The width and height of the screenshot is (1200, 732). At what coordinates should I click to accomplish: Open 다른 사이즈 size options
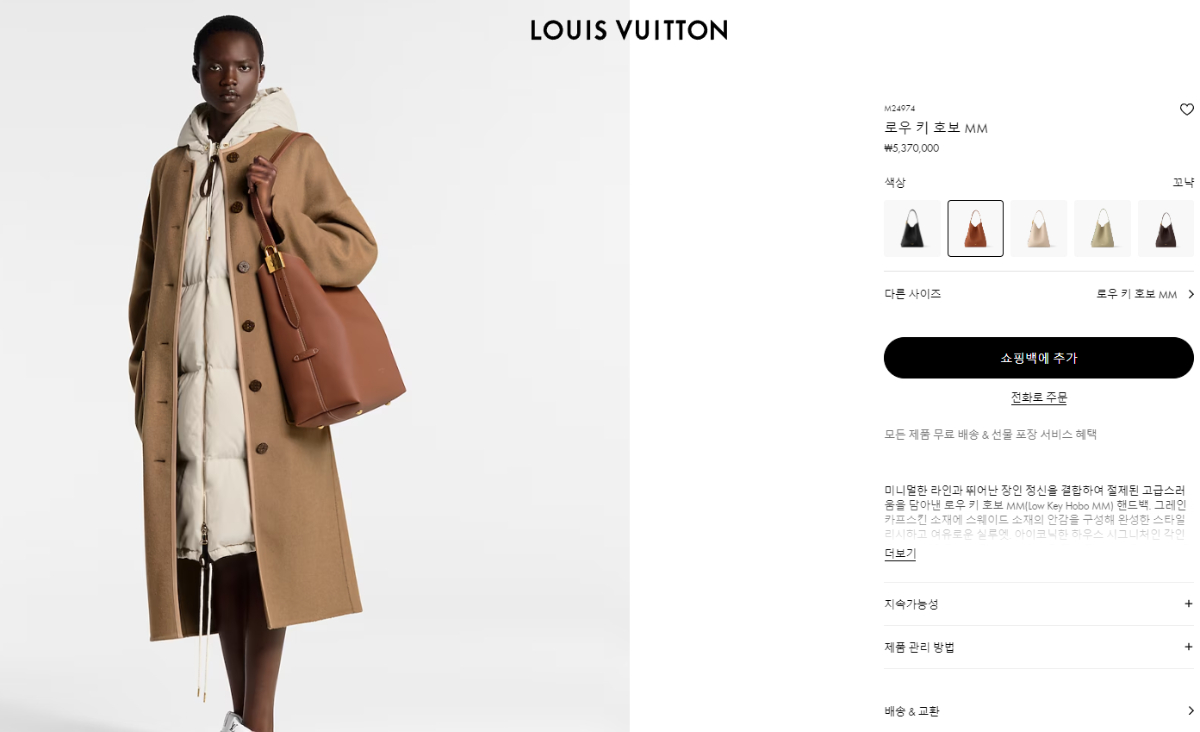coord(1039,294)
